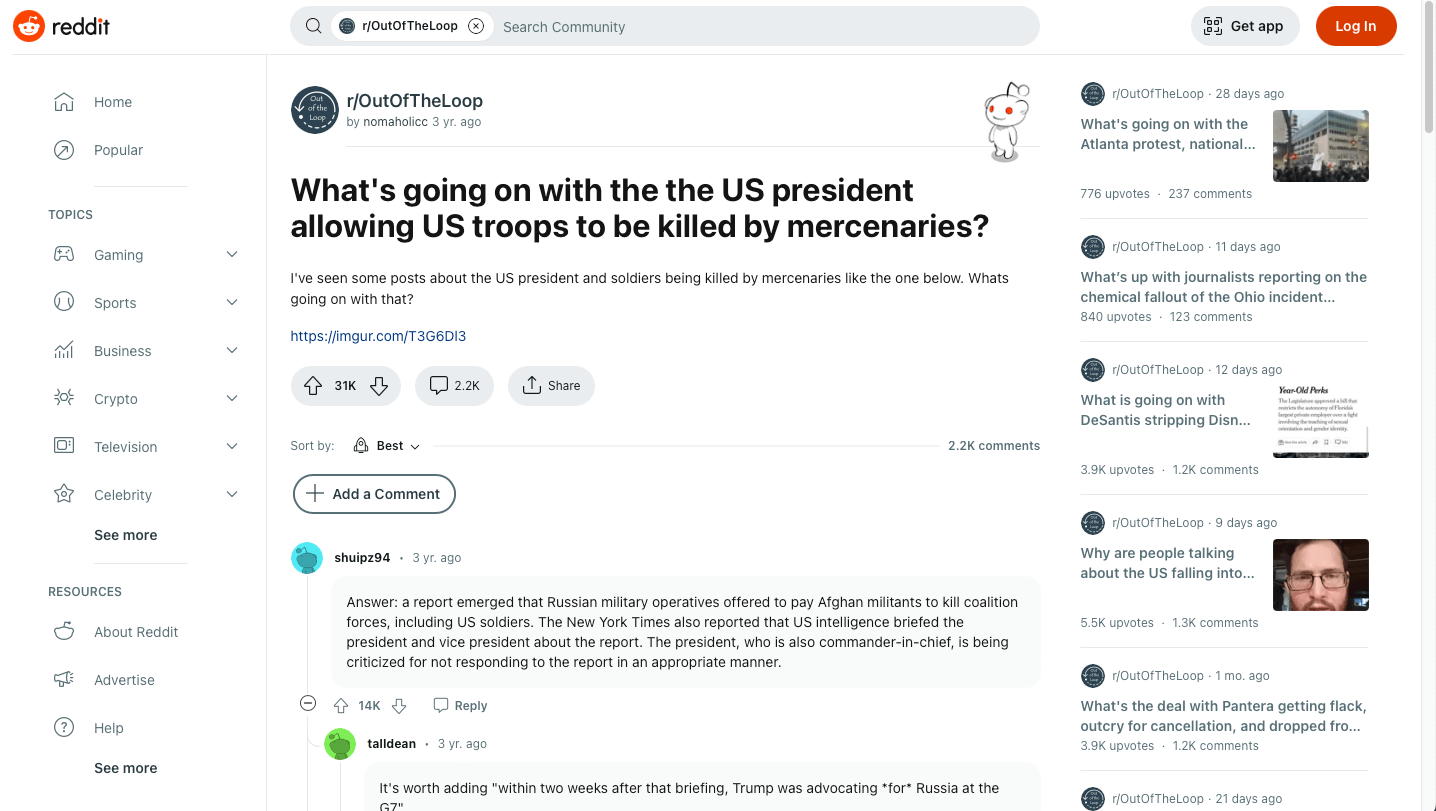Click the Reddit snoo logo
The image size is (1436, 811).
coord(29,25)
